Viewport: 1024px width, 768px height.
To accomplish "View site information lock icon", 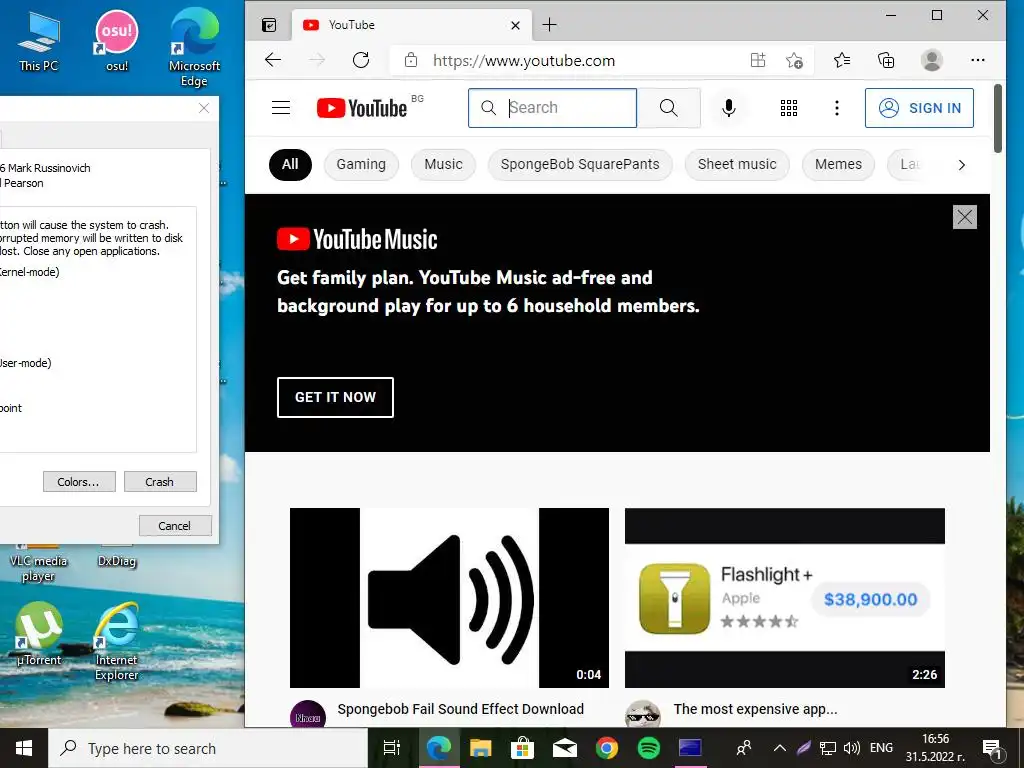I will click(x=411, y=60).
